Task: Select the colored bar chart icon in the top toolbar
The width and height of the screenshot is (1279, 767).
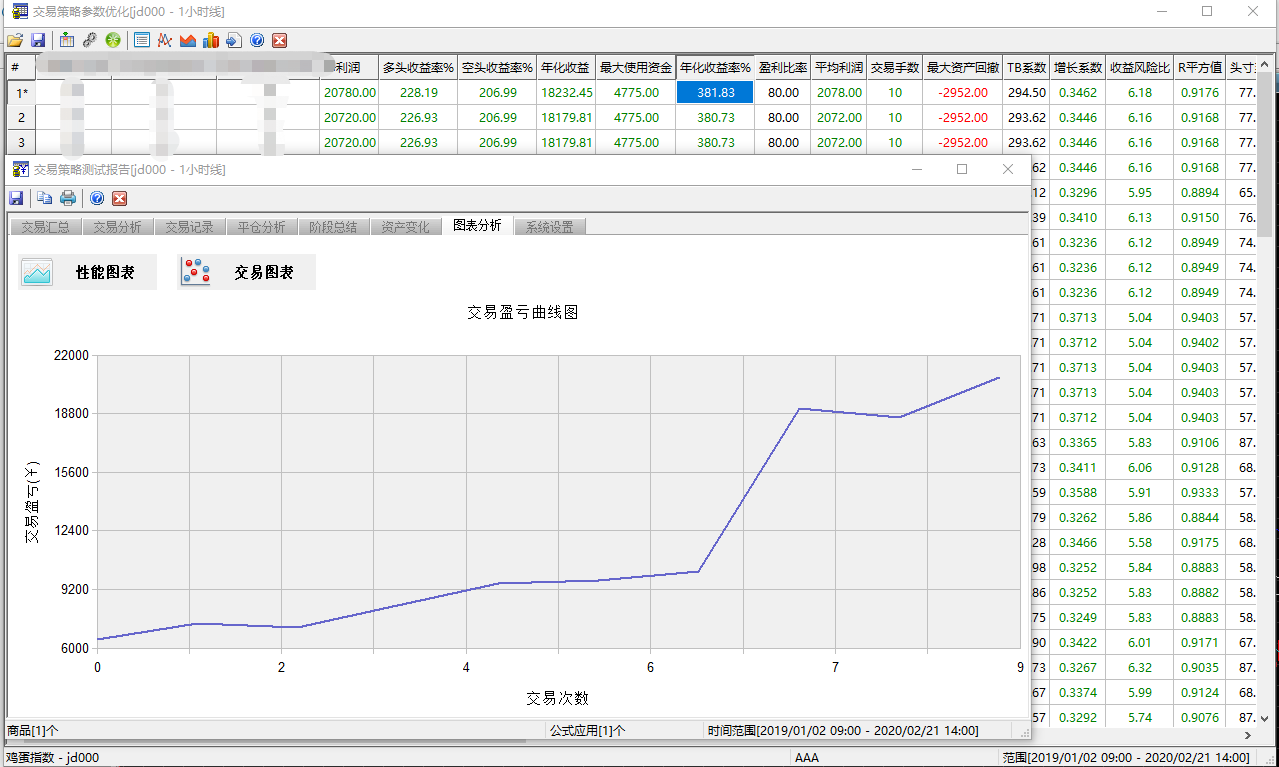Action: 211,41
